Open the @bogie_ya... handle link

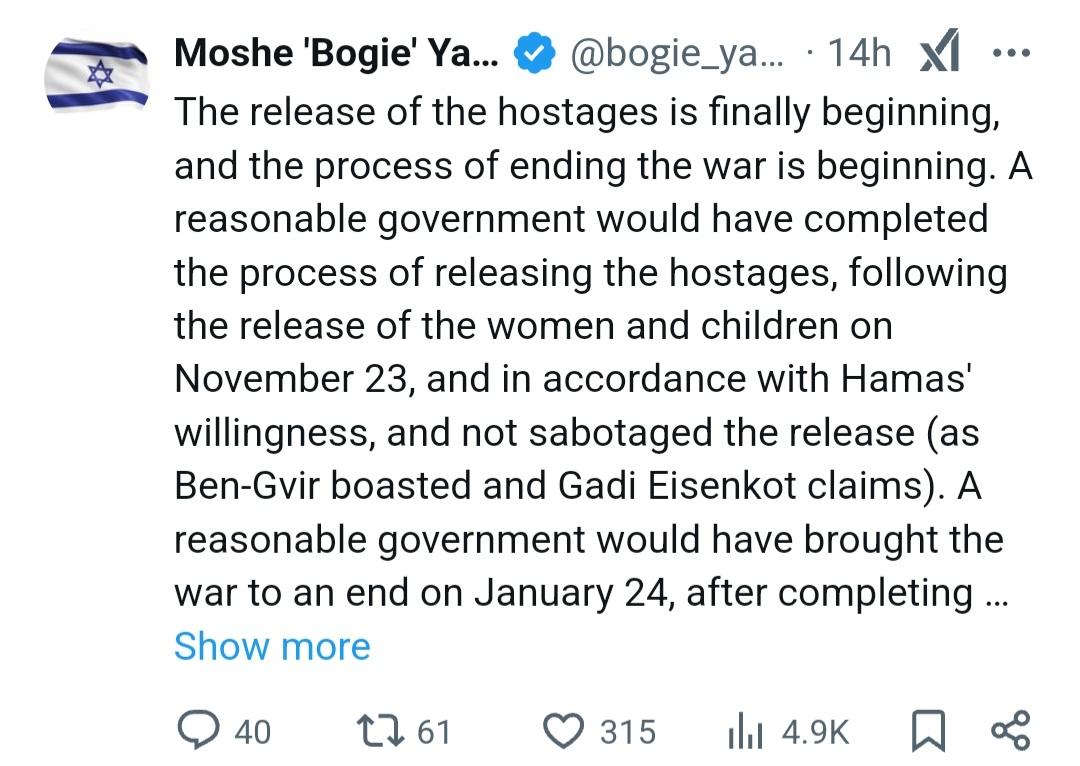tap(676, 53)
